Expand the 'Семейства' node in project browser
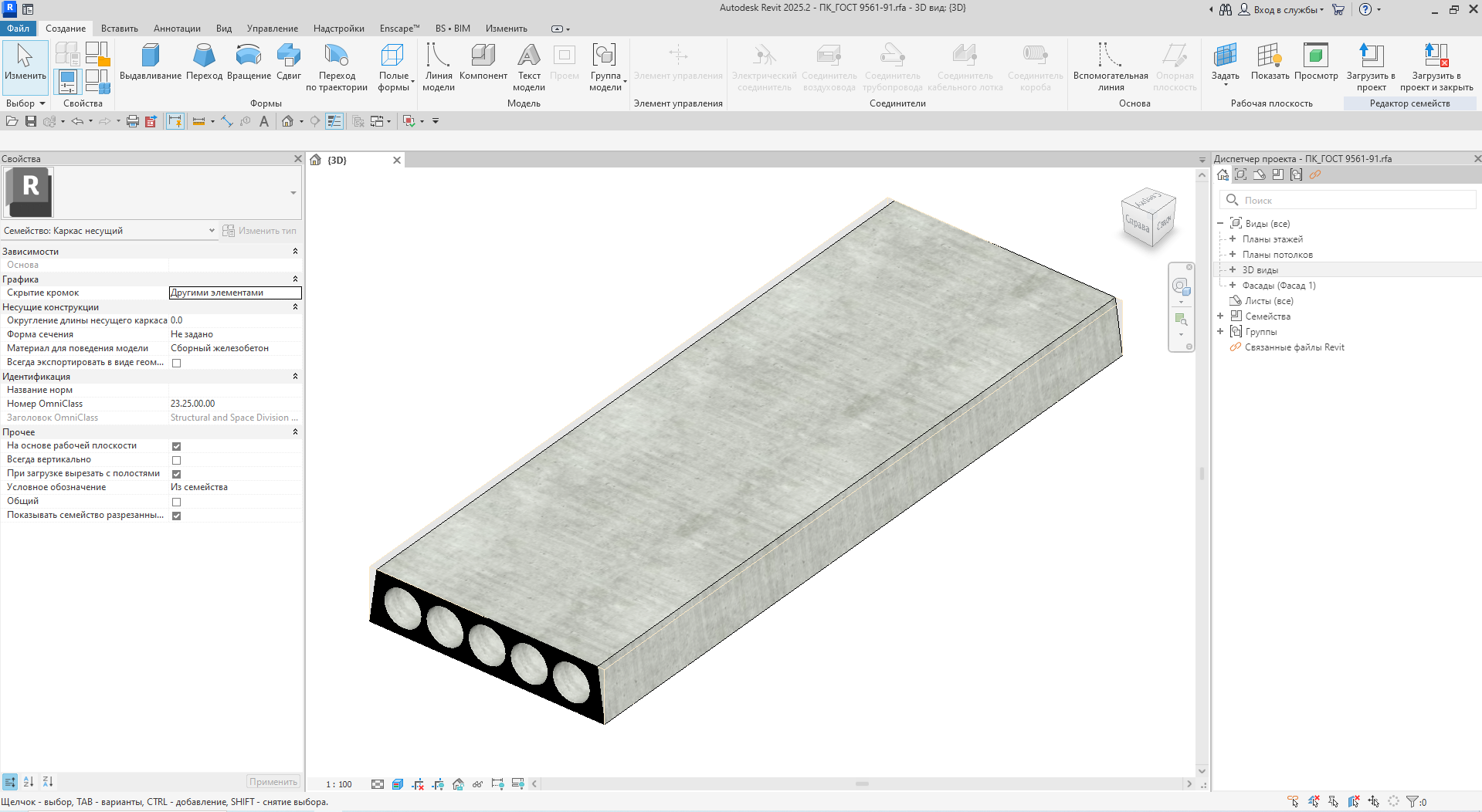The width and height of the screenshot is (1482, 812). point(1220,316)
